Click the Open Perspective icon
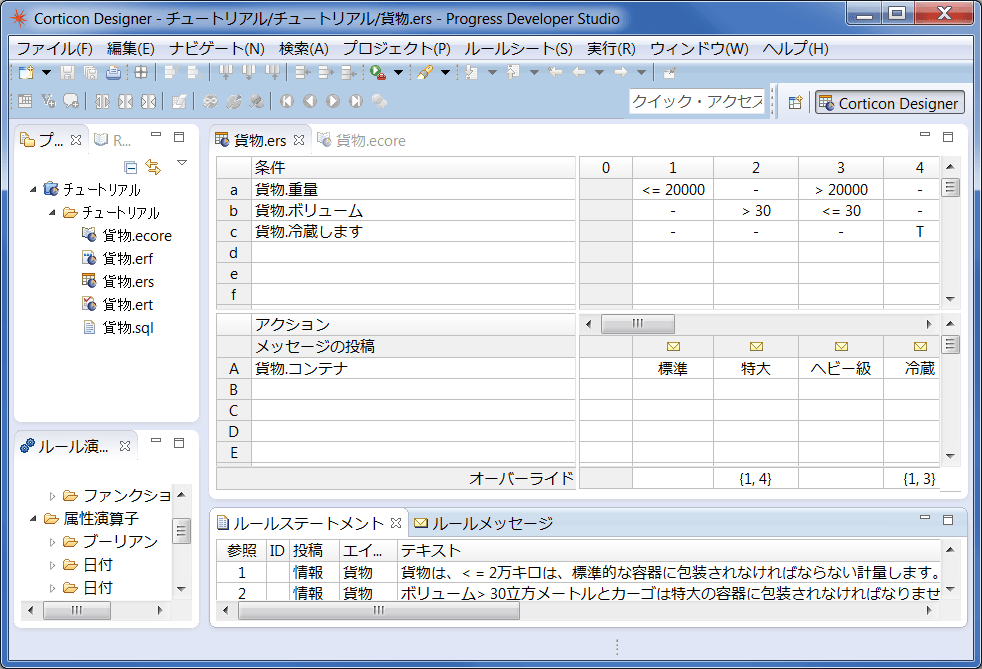 tap(795, 102)
